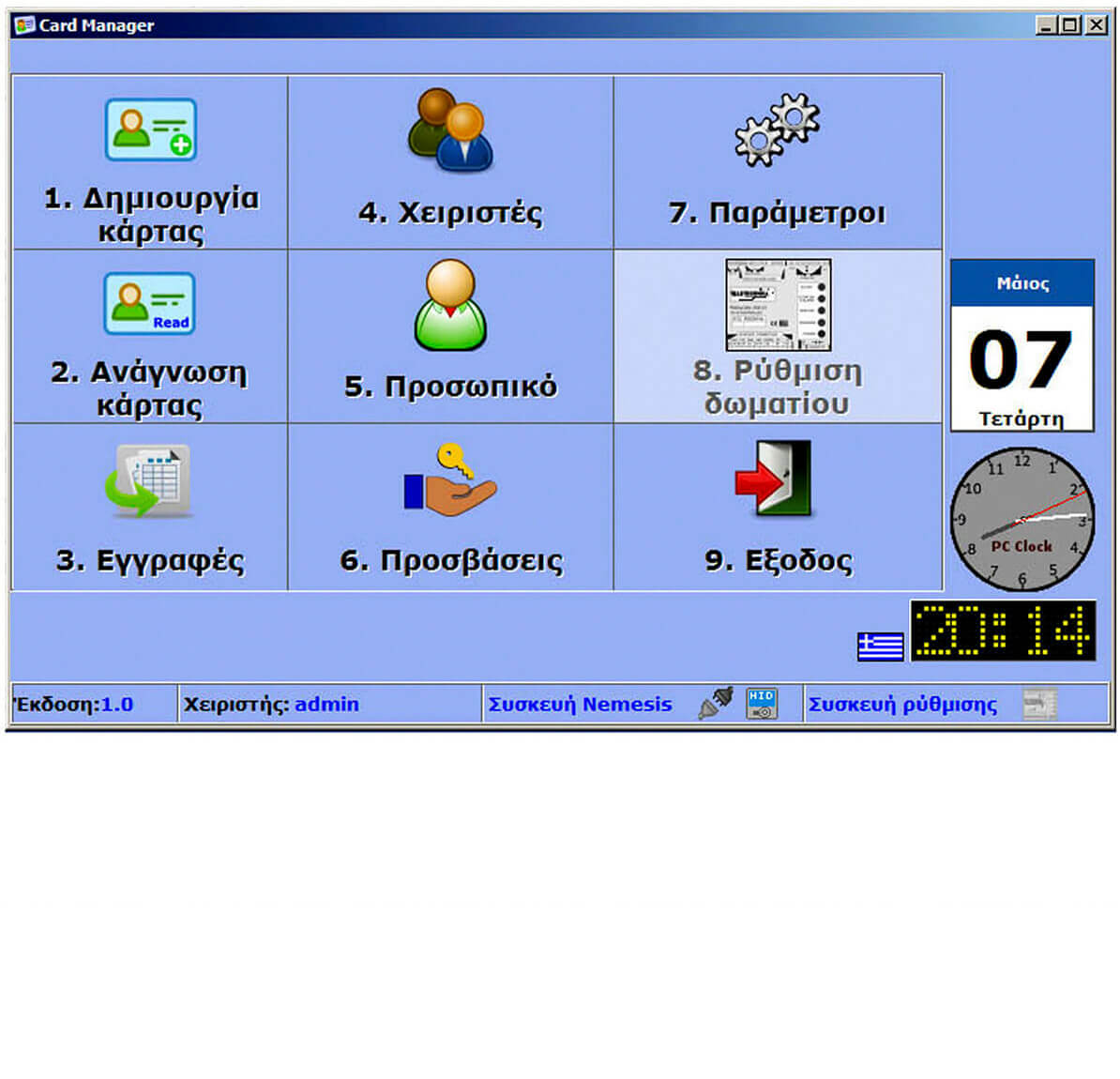Viewport: 1120px width, 1079px height.
Task: Click the create card icon with green plus
Action: coord(150,129)
